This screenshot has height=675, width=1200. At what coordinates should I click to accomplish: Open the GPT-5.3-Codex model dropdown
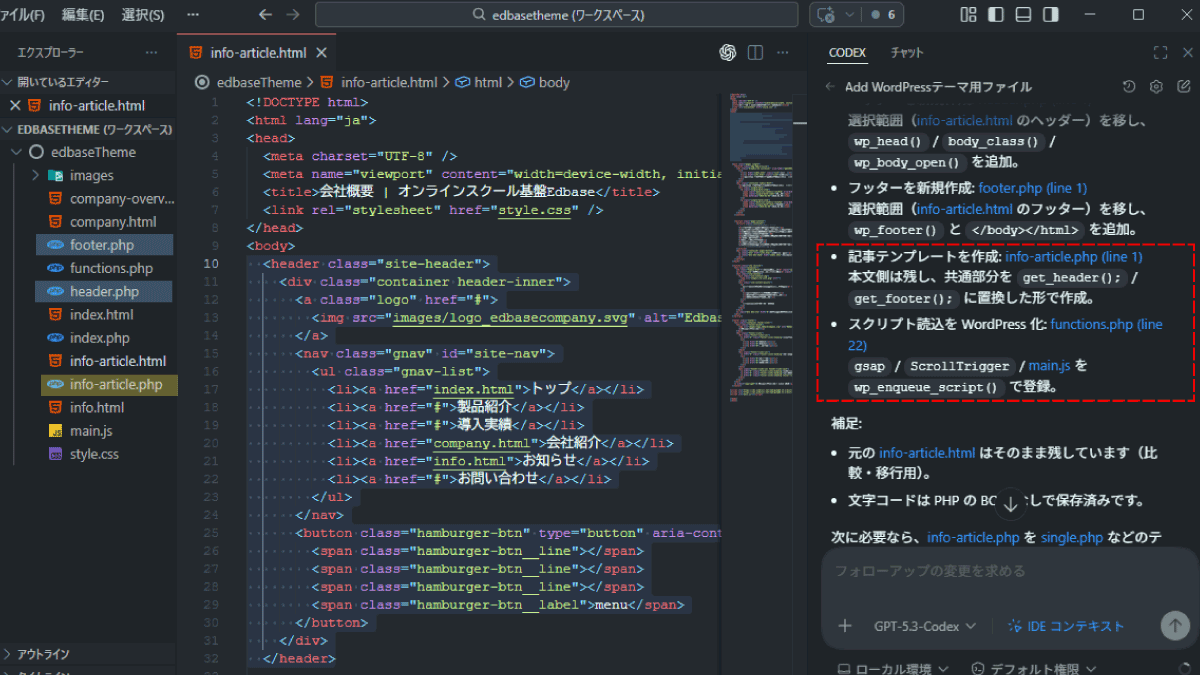[924, 626]
